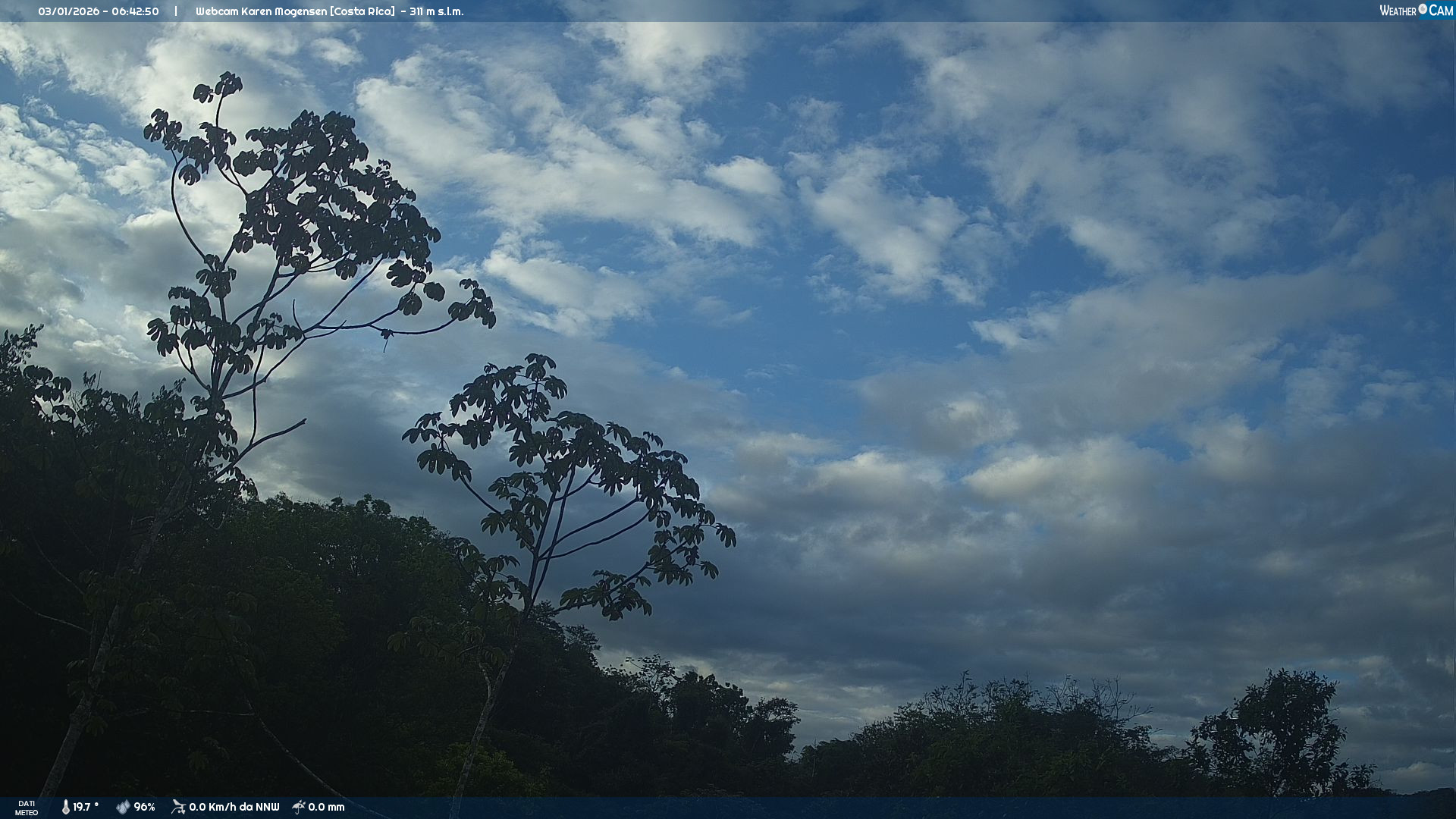Click the 0.0 mm rainfall value
This screenshot has width=1456, height=819.
point(326,807)
